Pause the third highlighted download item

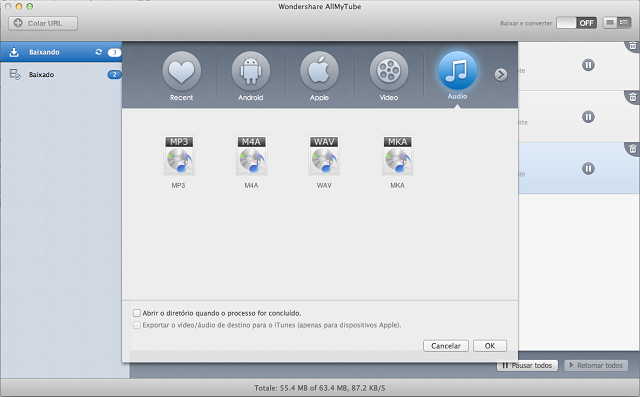588,168
